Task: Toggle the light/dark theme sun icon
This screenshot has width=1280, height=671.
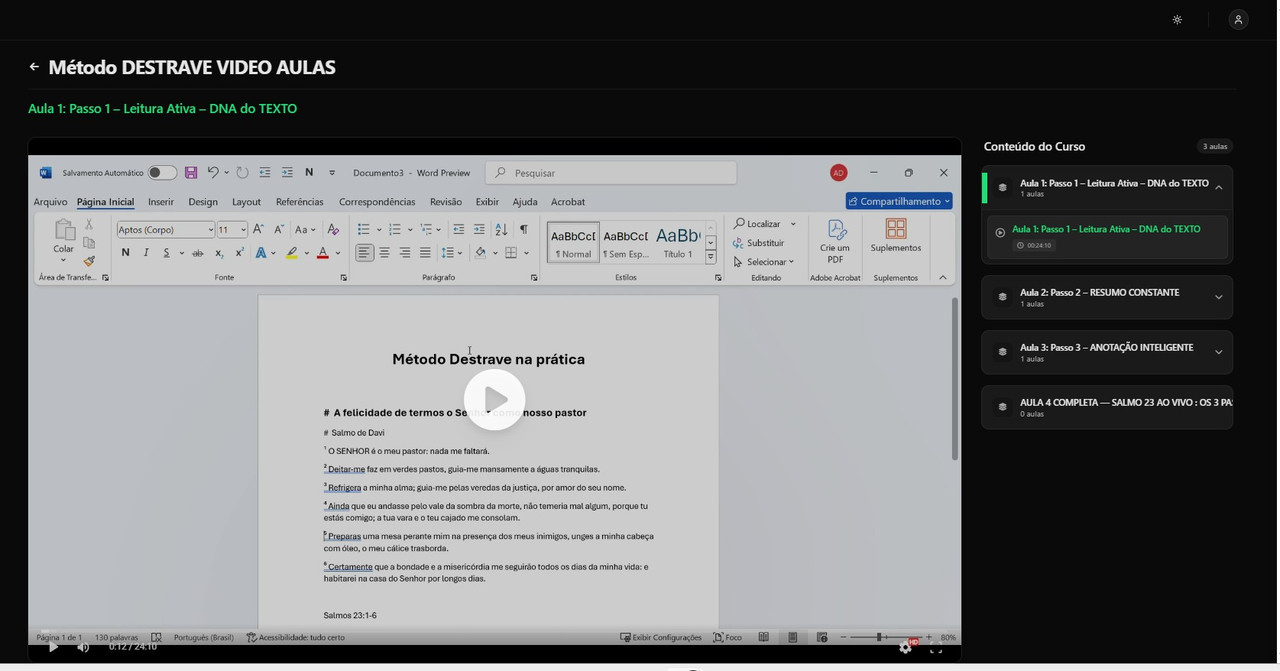Action: click(x=1177, y=20)
